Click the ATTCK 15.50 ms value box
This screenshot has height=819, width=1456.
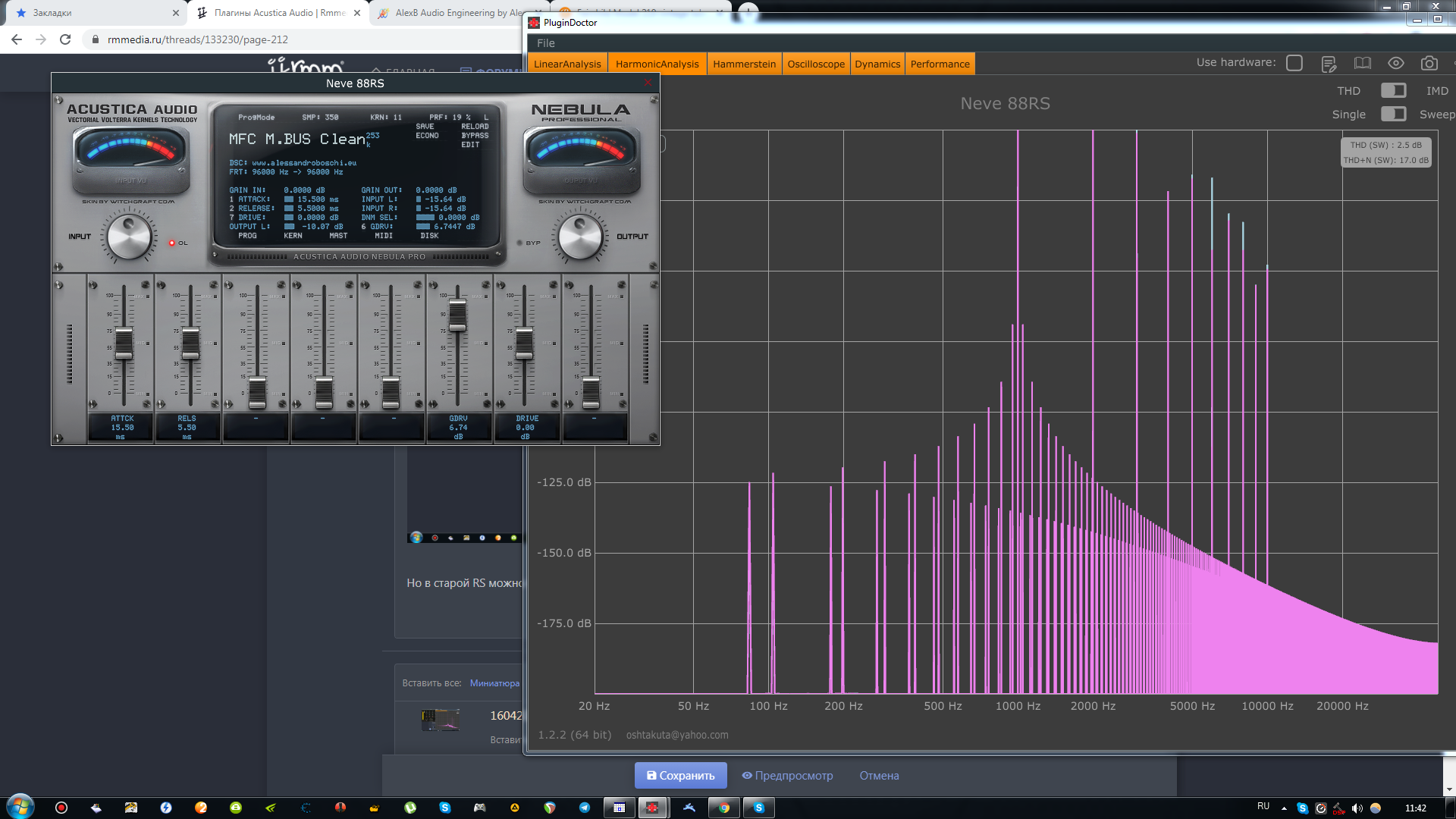(x=121, y=427)
